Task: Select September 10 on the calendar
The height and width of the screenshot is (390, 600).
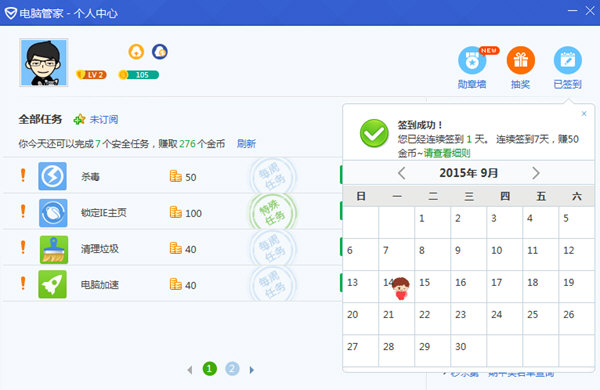Action: 504,255
